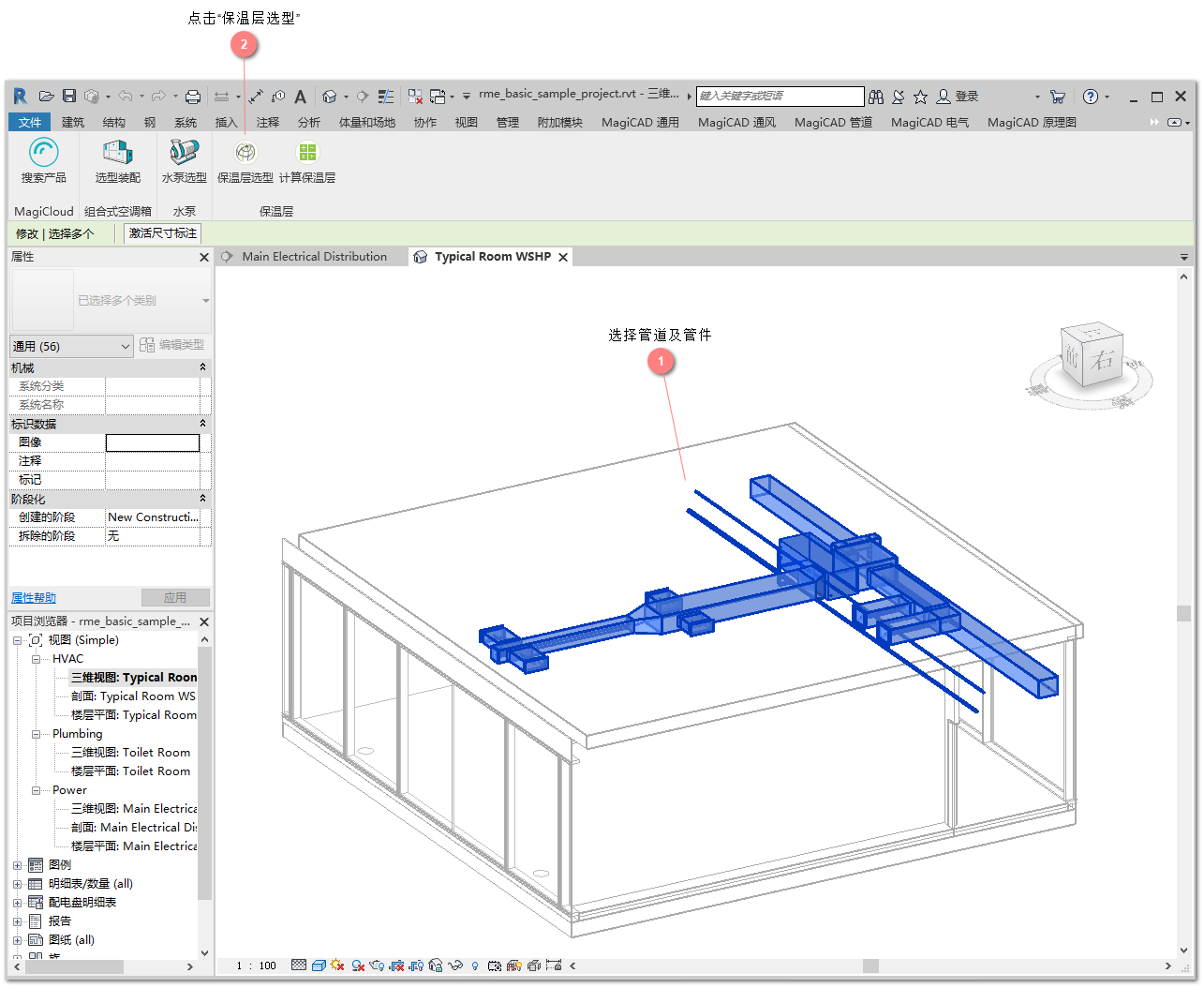Click the Print icon in quick access toolbar
Screen dimensions: 1204x988
pos(193,96)
